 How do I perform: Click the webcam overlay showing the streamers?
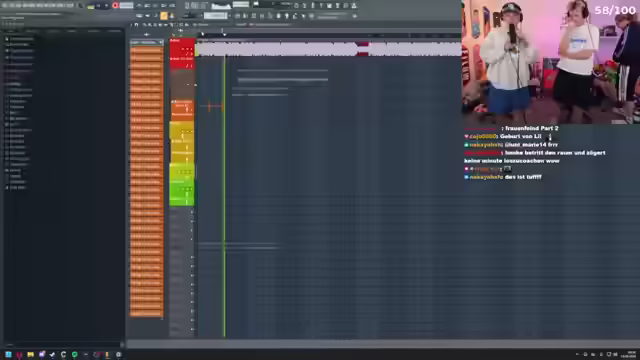pyautogui.click(x=551, y=61)
